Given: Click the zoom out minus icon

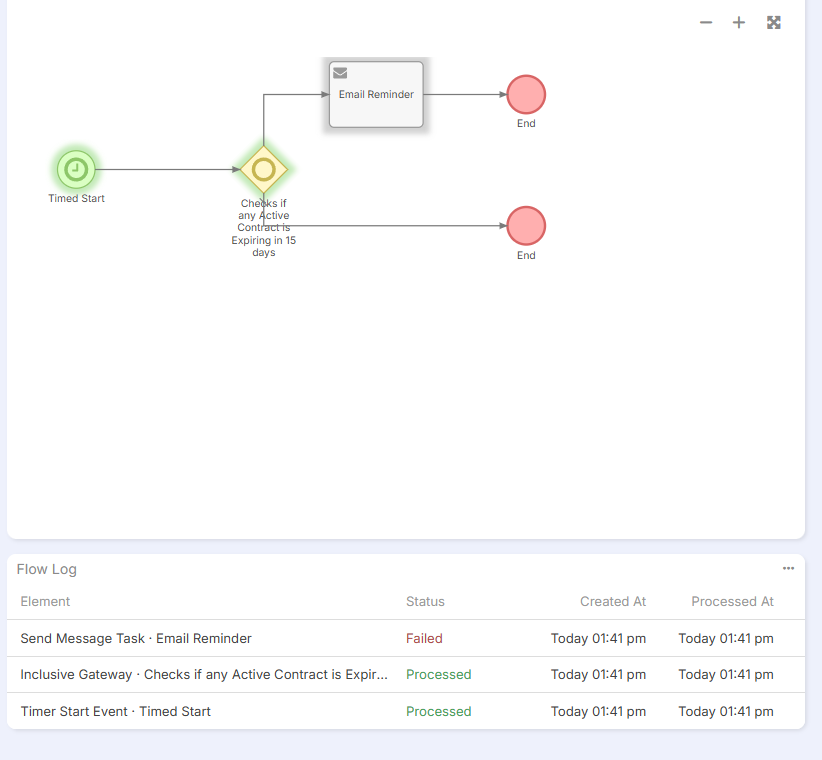Looking at the screenshot, I should tap(706, 23).
